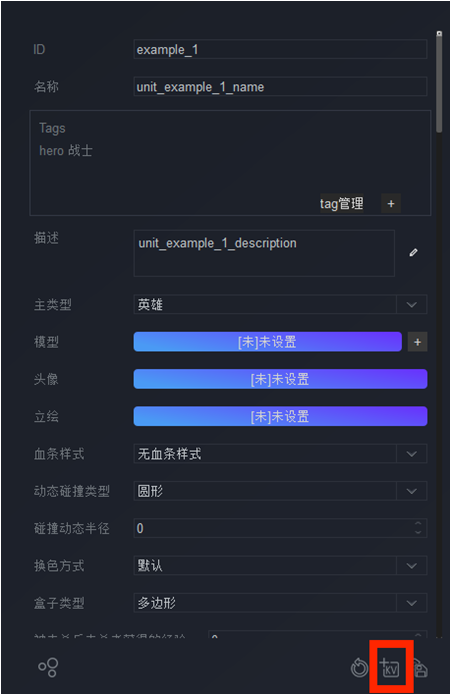Click the 模型 unset resource button
This screenshot has width=451, height=695.
[x=268, y=342]
